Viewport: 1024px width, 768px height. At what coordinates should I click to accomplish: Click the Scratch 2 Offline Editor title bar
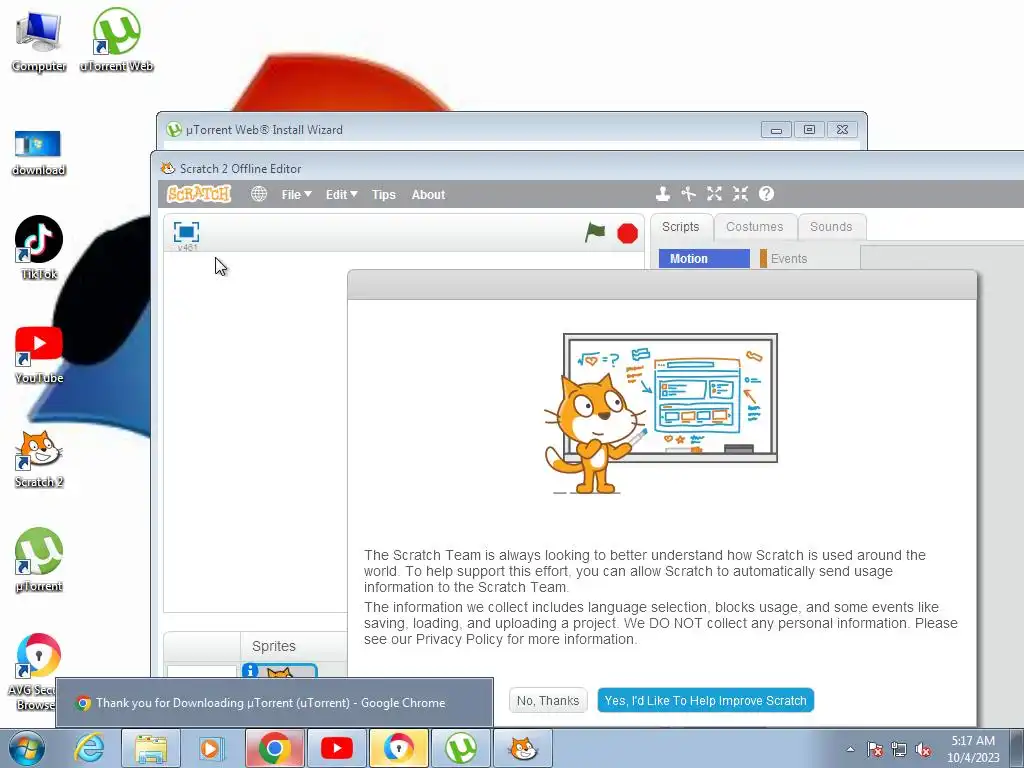[x=588, y=168]
